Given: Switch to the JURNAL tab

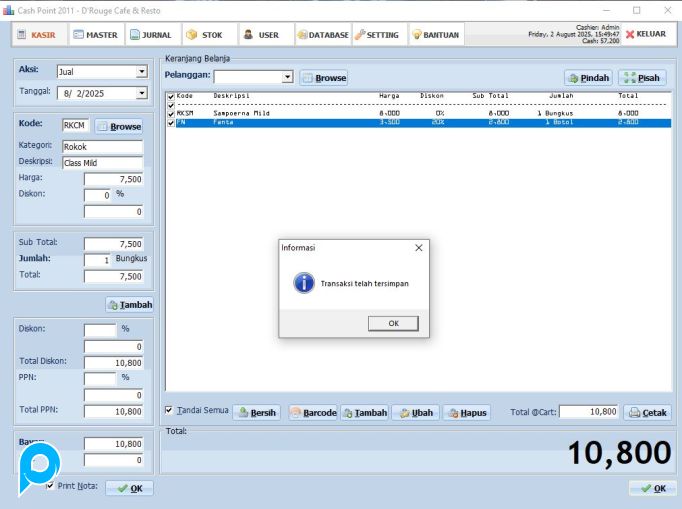Looking at the screenshot, I should click(150, 34).
